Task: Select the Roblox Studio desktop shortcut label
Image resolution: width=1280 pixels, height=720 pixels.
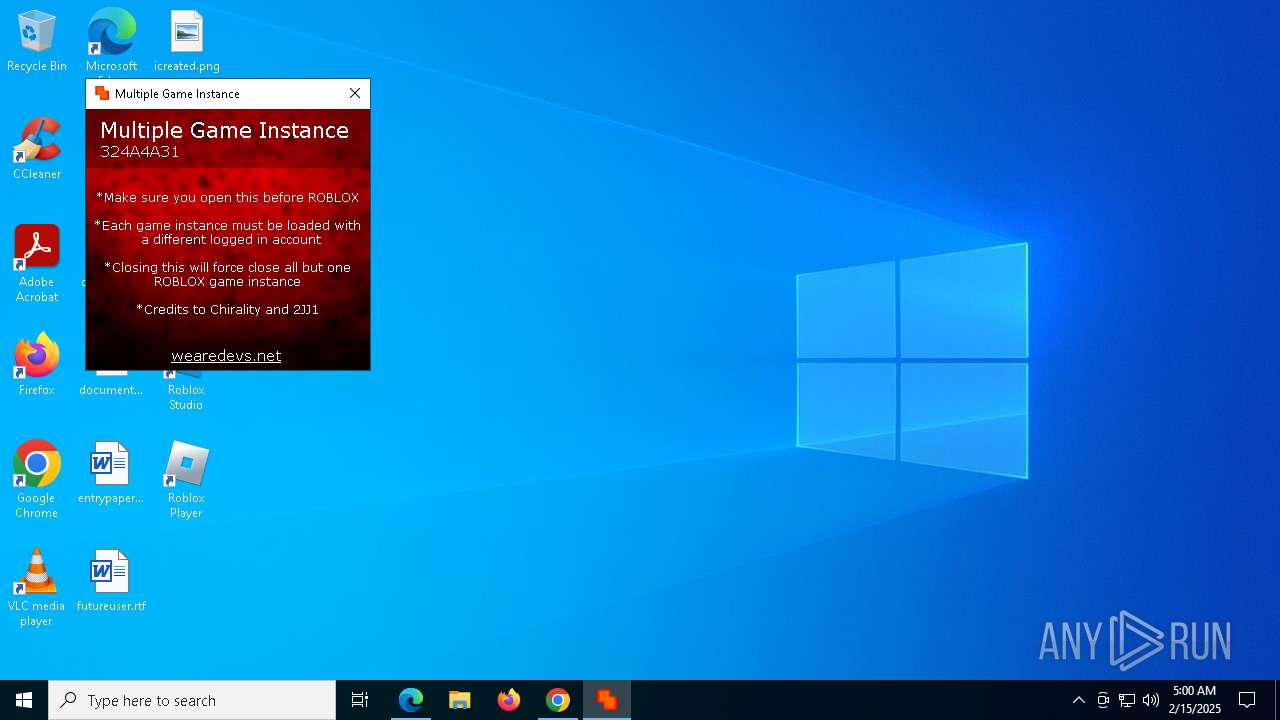Action: [x=186, y=397]
